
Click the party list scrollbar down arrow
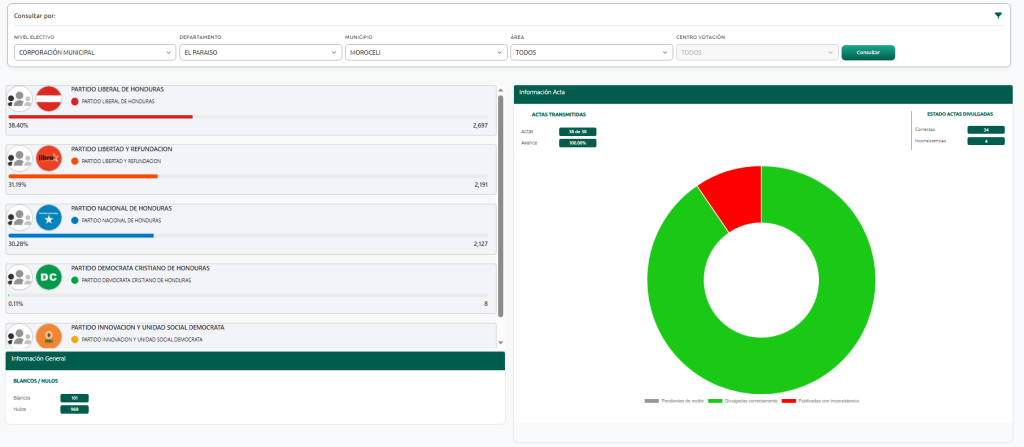pos(500,342)
